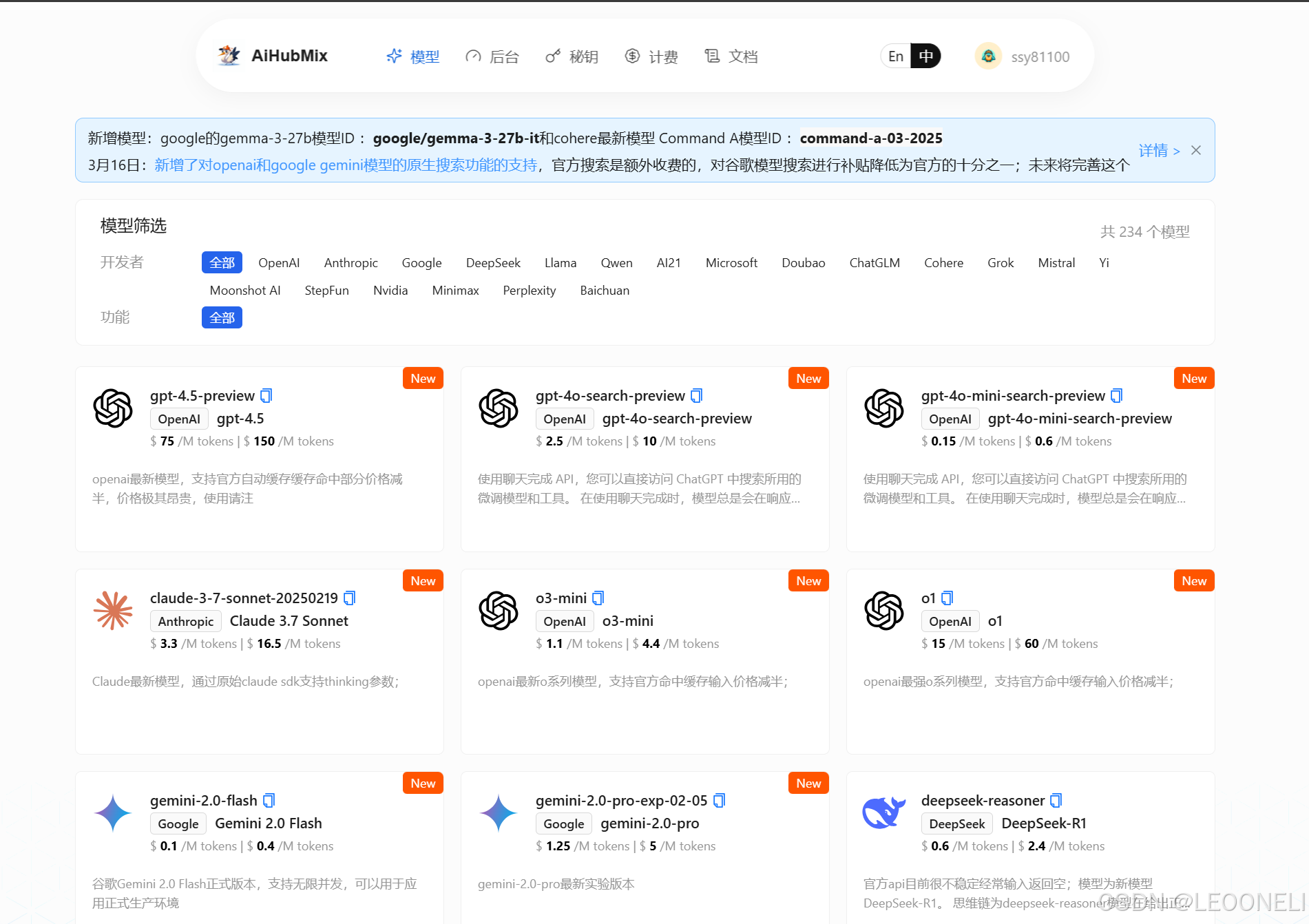
Task: Open the 后台 dashboard tab
Action: pyautogui.click(x=492, y=56)
